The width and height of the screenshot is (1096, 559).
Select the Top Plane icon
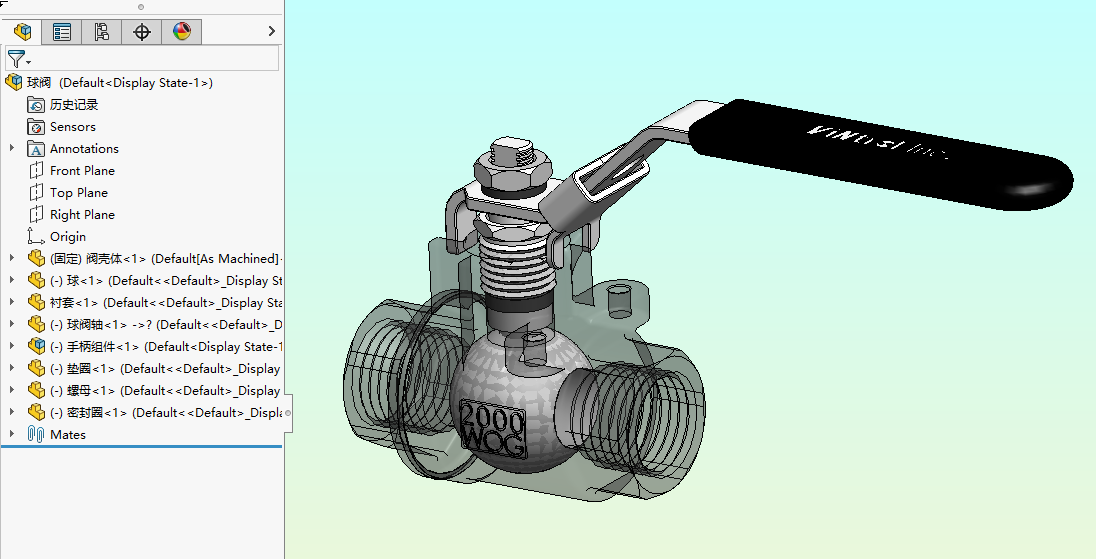(x=36, y=193)
